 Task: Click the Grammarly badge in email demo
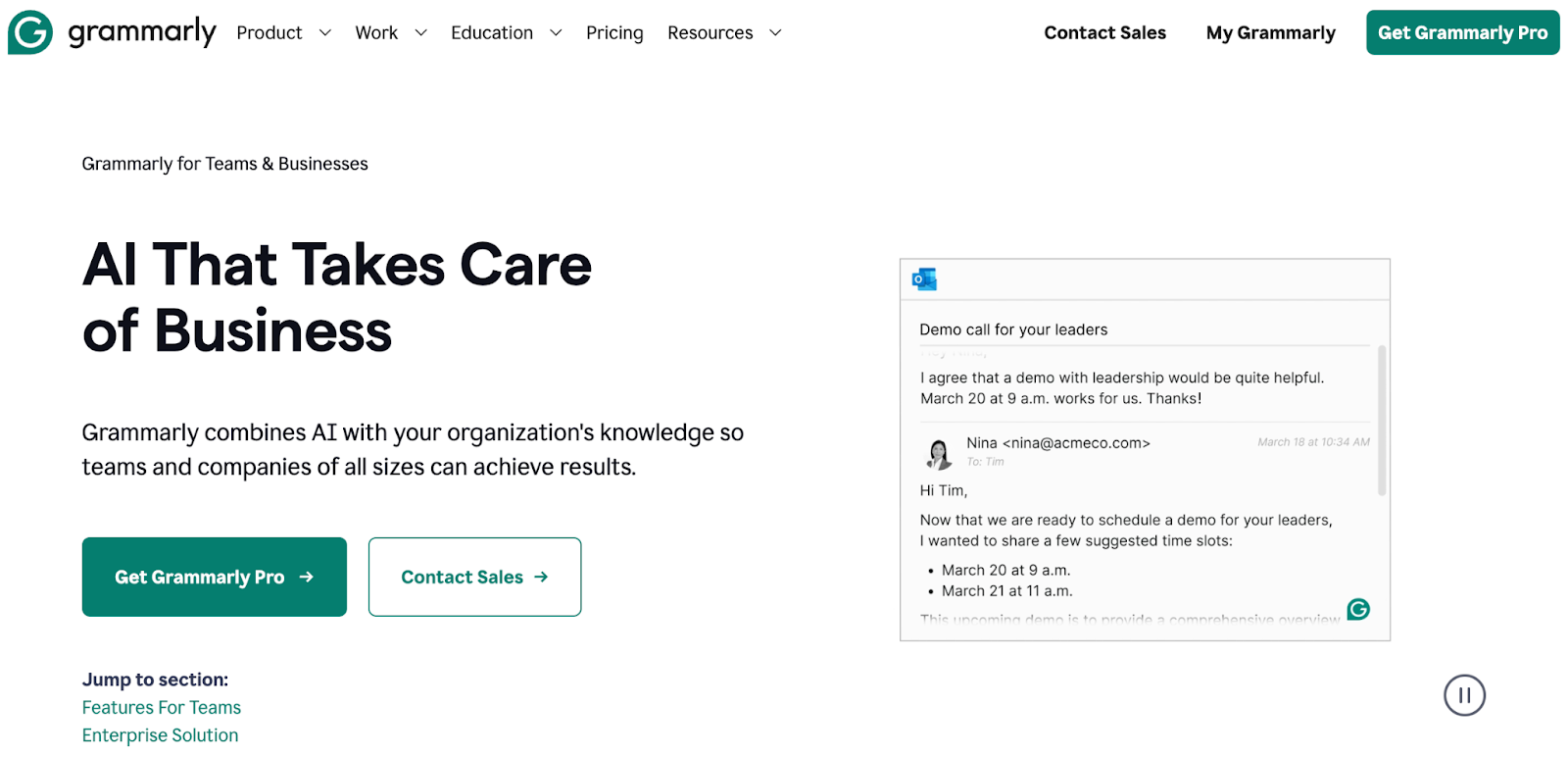[x=1358, y=609]
